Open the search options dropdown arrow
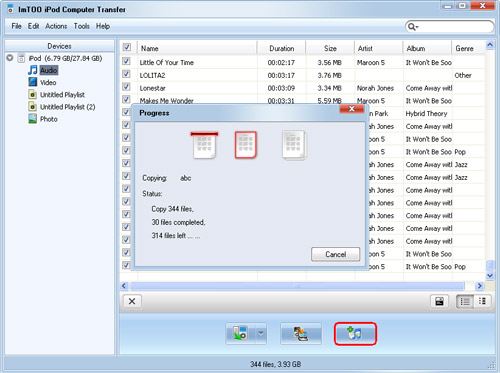The image size is (500, 373). tap(417, 27)
